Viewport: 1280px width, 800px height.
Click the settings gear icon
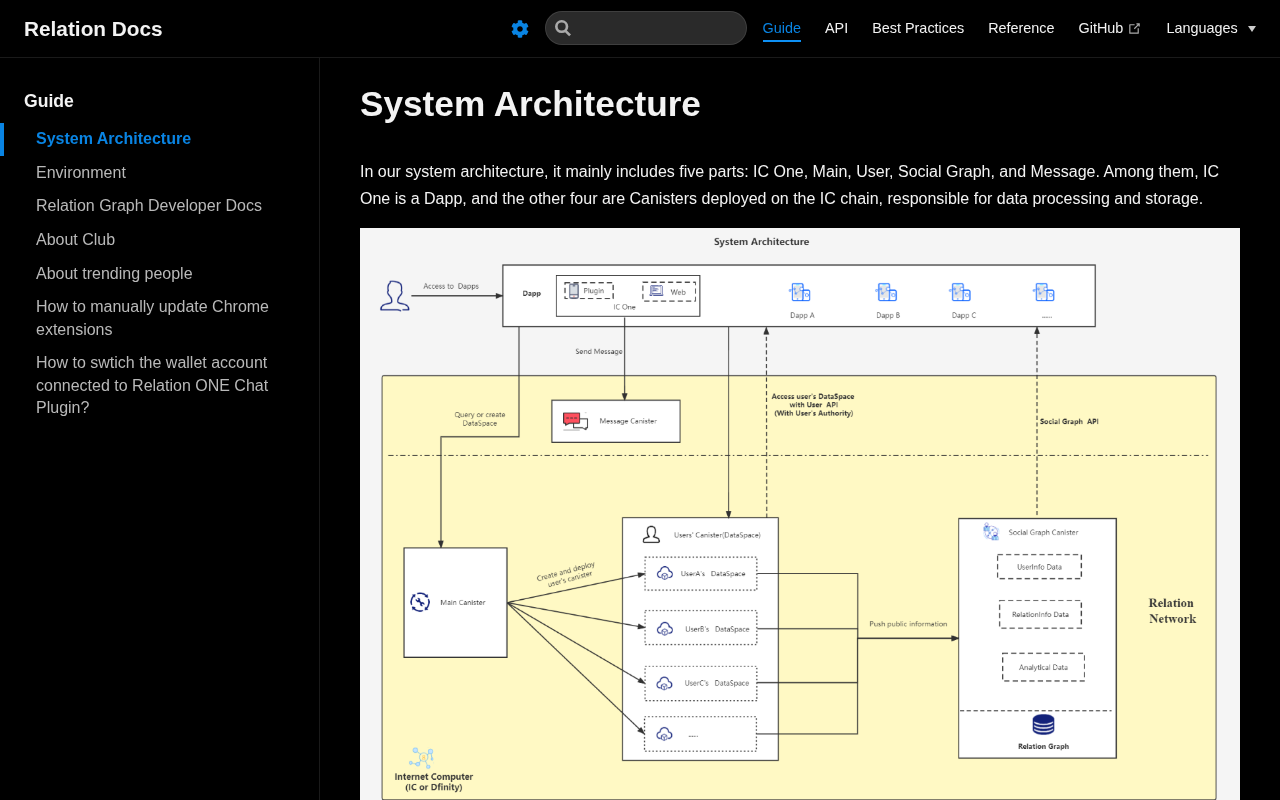pos(520,29)
